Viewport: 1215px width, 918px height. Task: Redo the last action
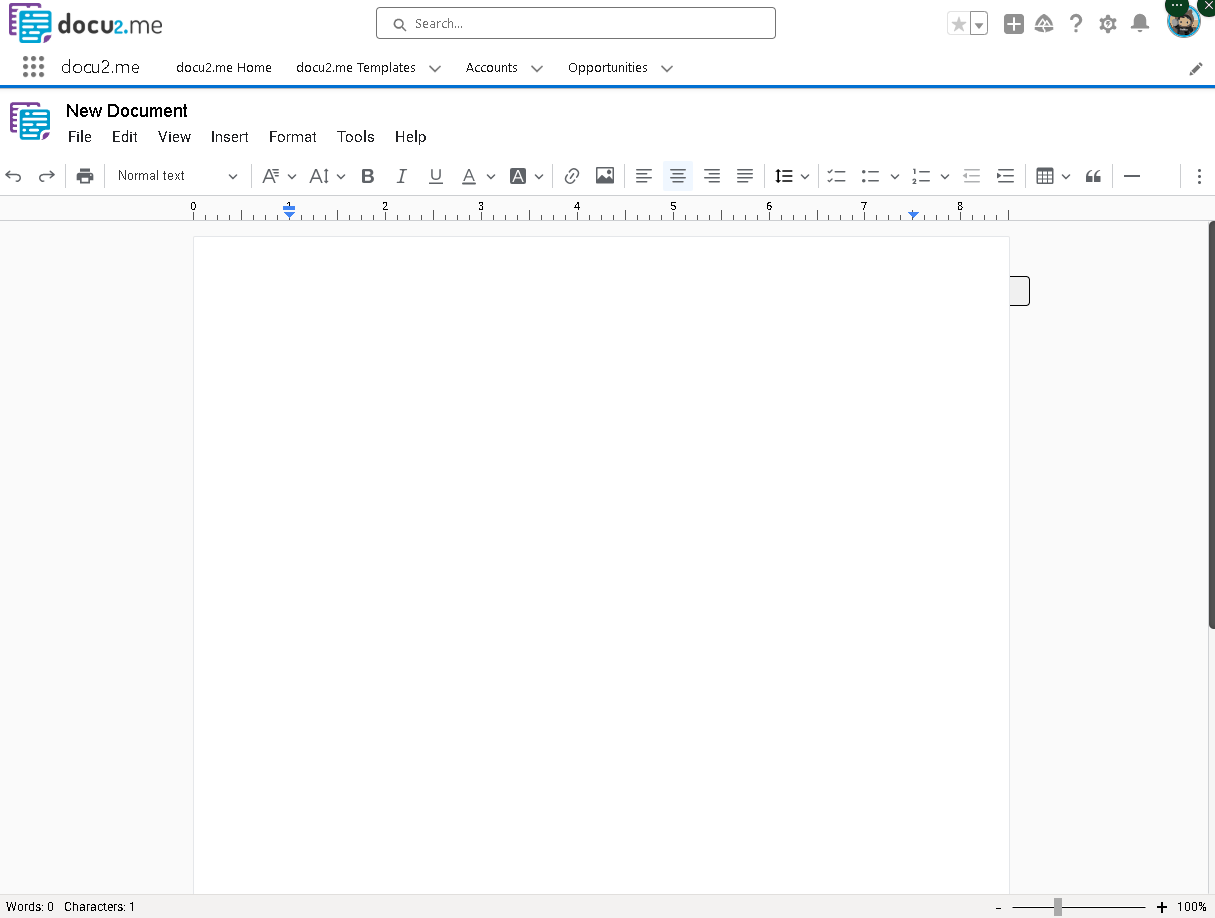[x=46, y=176]
